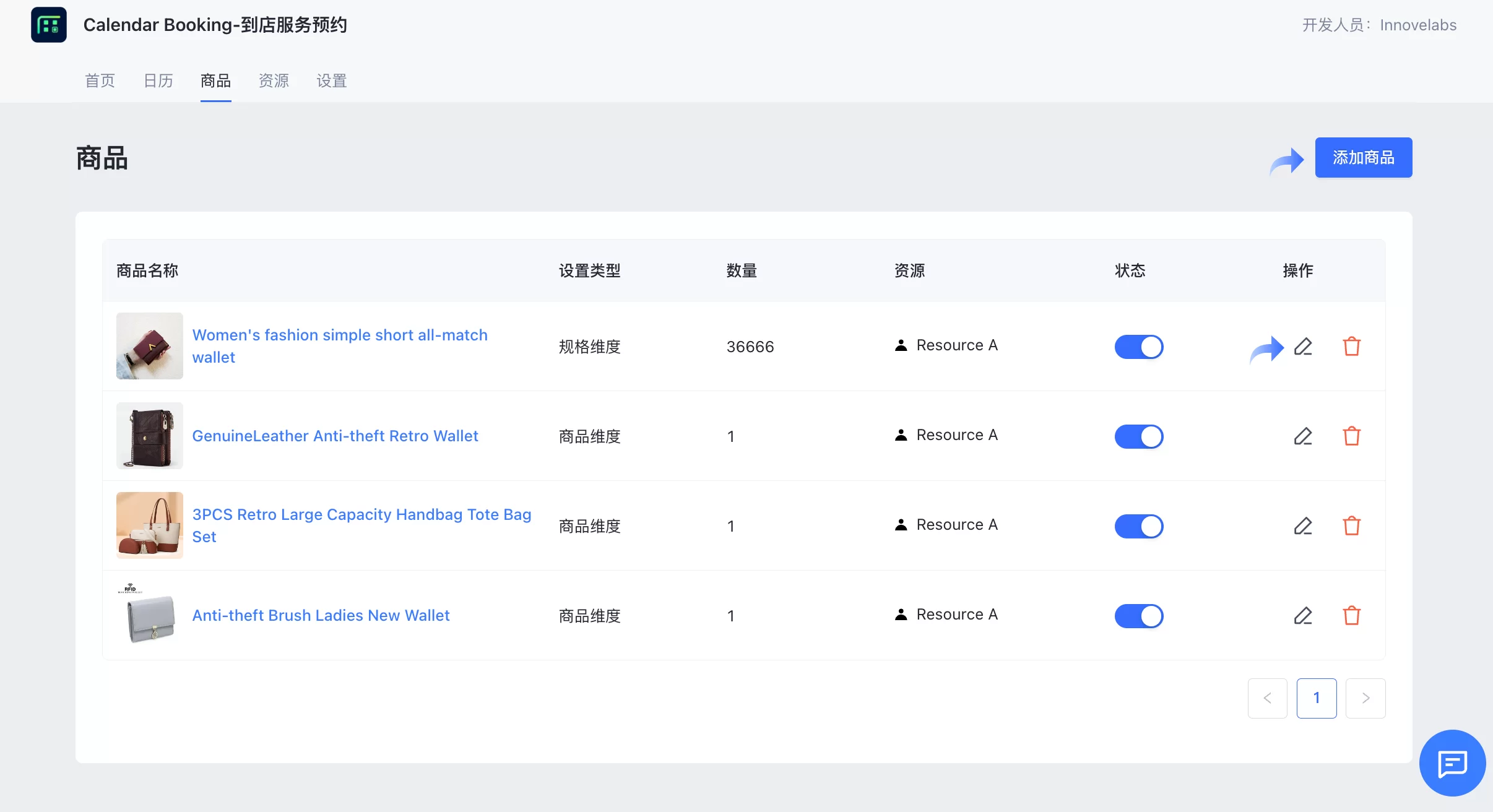Viewport: 1493px width, 812px height.
Task: Open the chat support bubble
Action: pos(1452,763)
